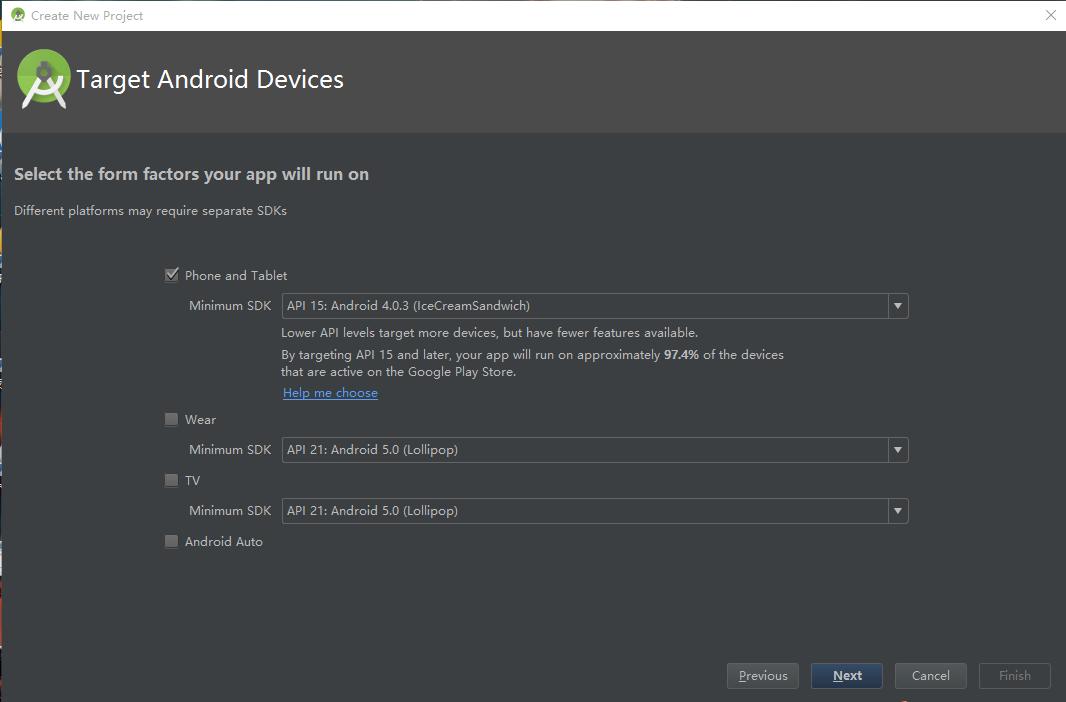Close the Create New Project dialog
The width and height of the screenshot is (1066, 702).
(1050, 15)
